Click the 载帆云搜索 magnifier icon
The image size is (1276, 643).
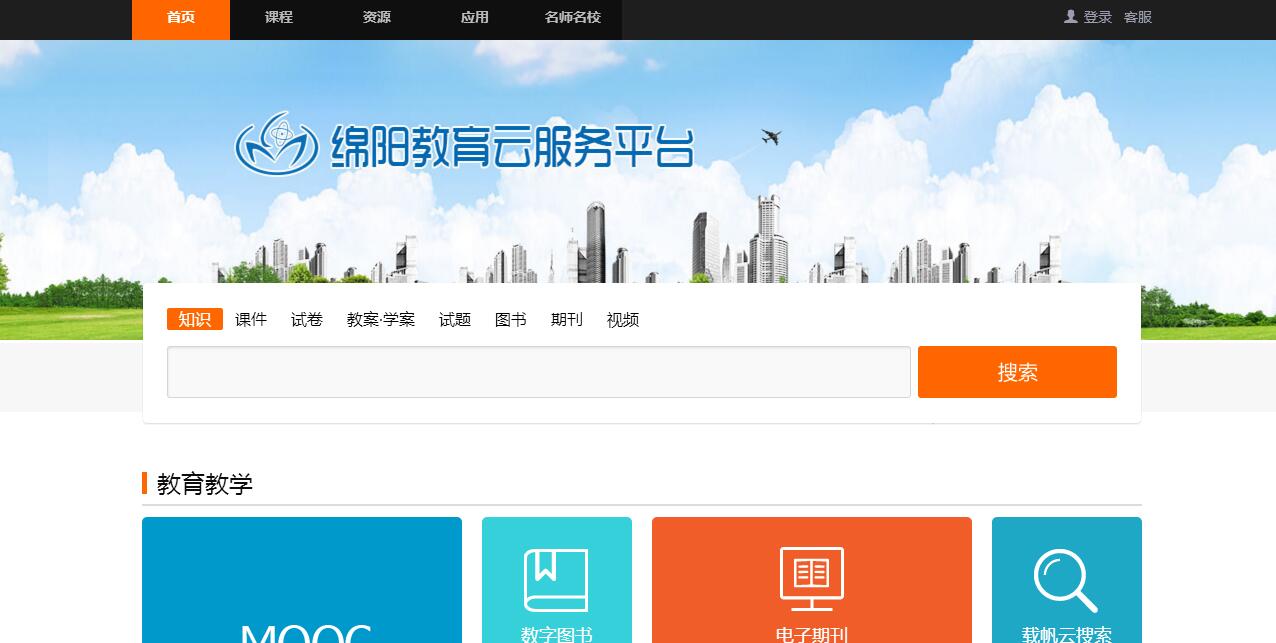1065,580
